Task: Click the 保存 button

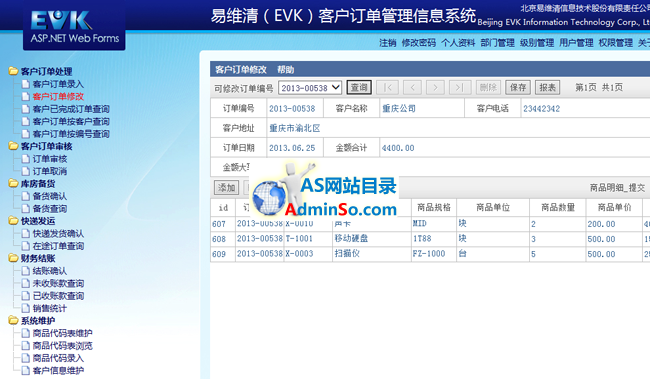Action: pos(518,87)
